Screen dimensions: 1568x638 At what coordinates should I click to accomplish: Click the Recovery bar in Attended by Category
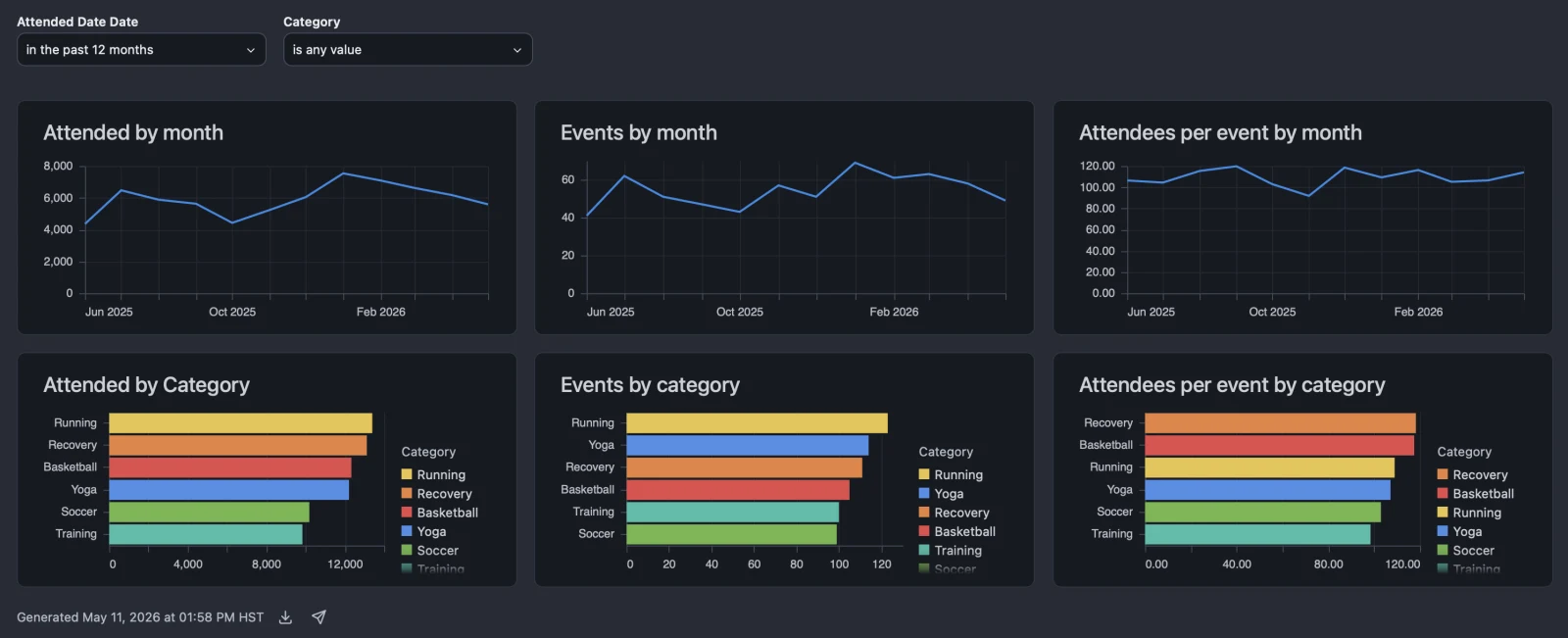(x=238, y=445)
